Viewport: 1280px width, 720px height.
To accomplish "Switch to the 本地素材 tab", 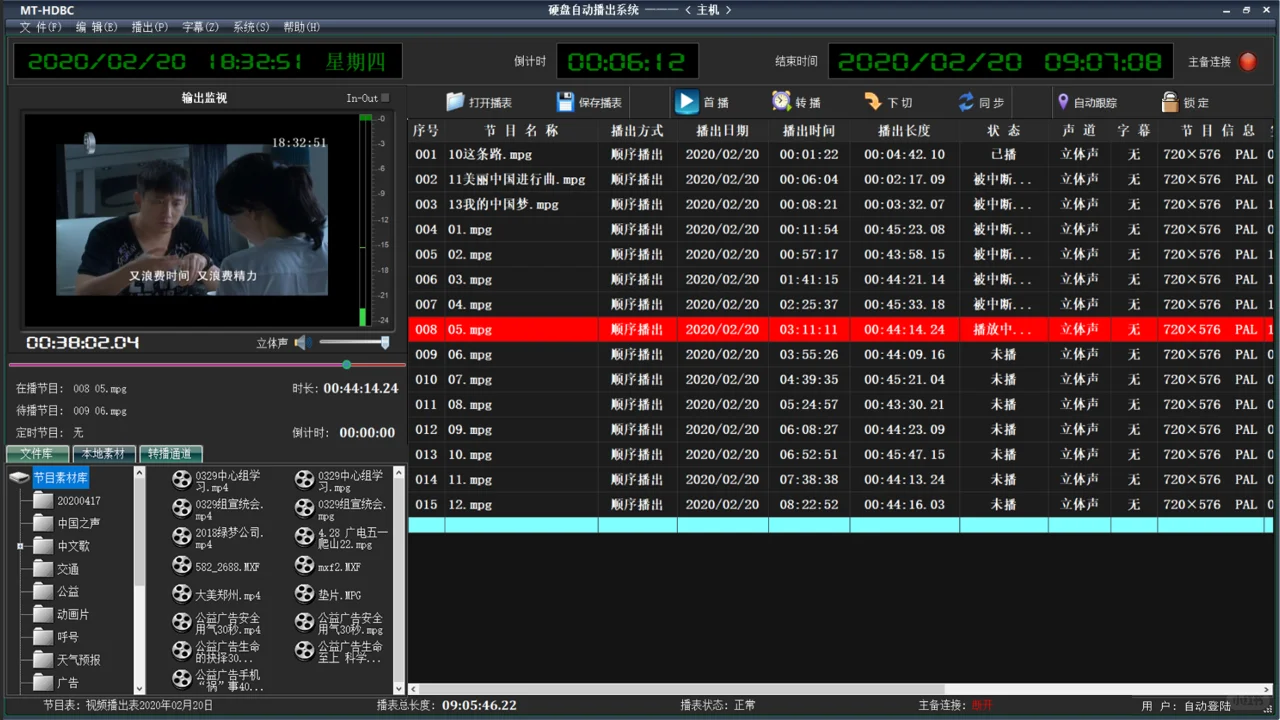I will [x=105, y=454].
